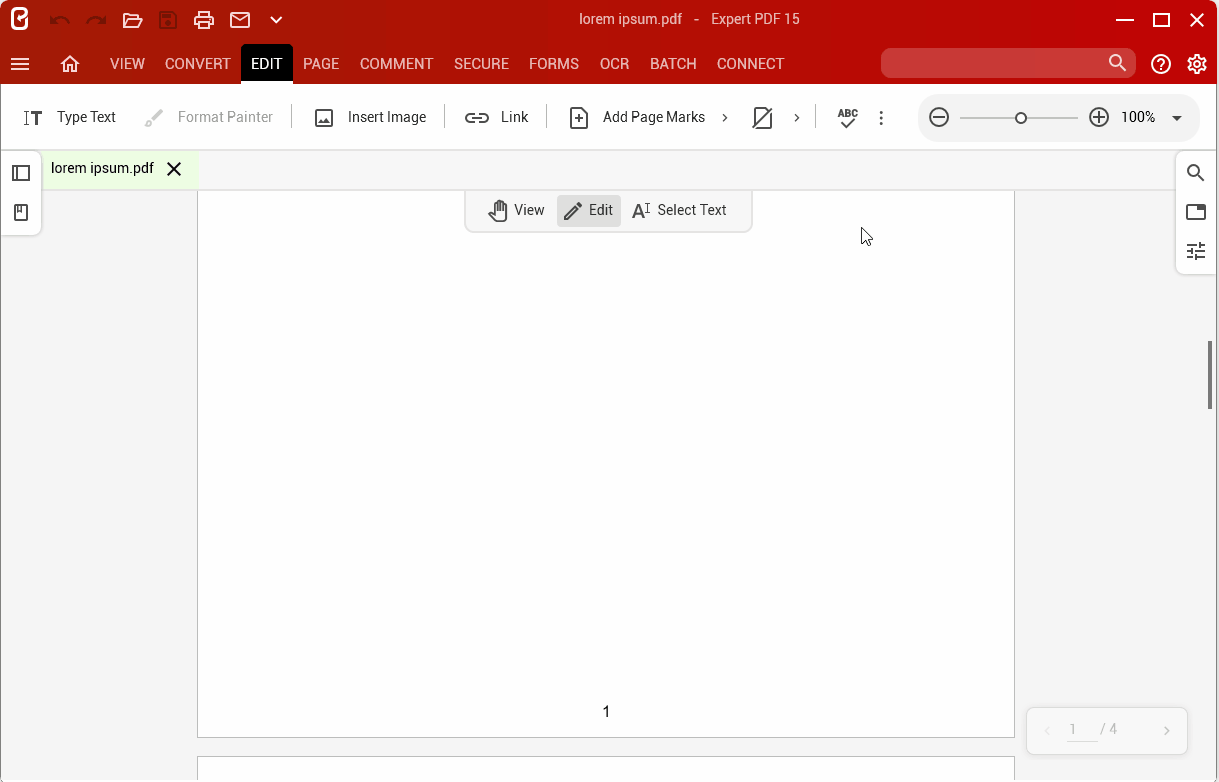Viewport: 1219px width, 782px height.
Task: Open the OCR tab
Action: (x=614, y=64)
